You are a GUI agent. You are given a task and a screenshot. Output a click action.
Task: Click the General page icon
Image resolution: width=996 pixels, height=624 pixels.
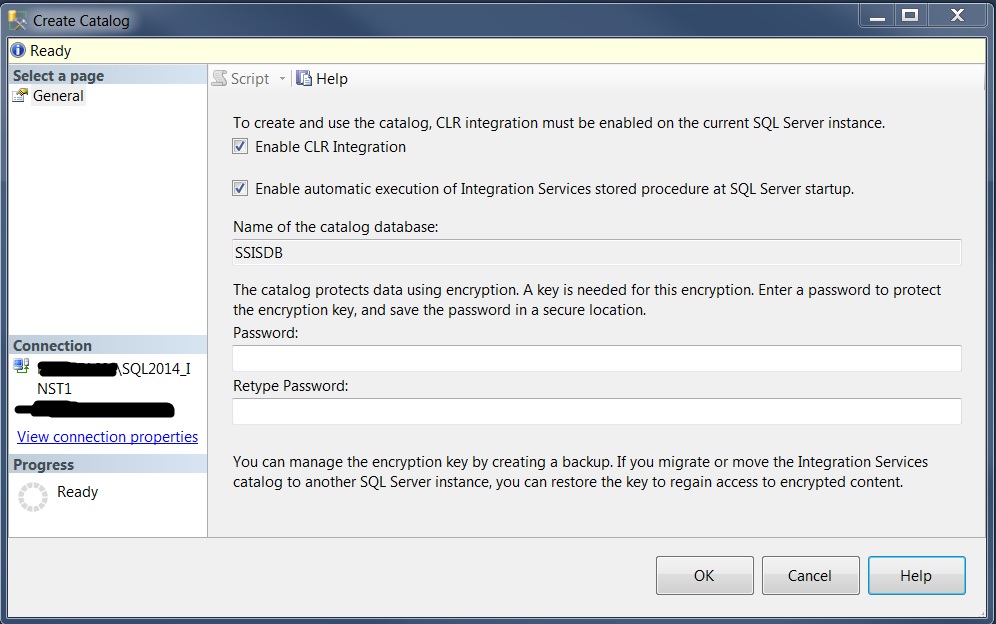point(20,96)
